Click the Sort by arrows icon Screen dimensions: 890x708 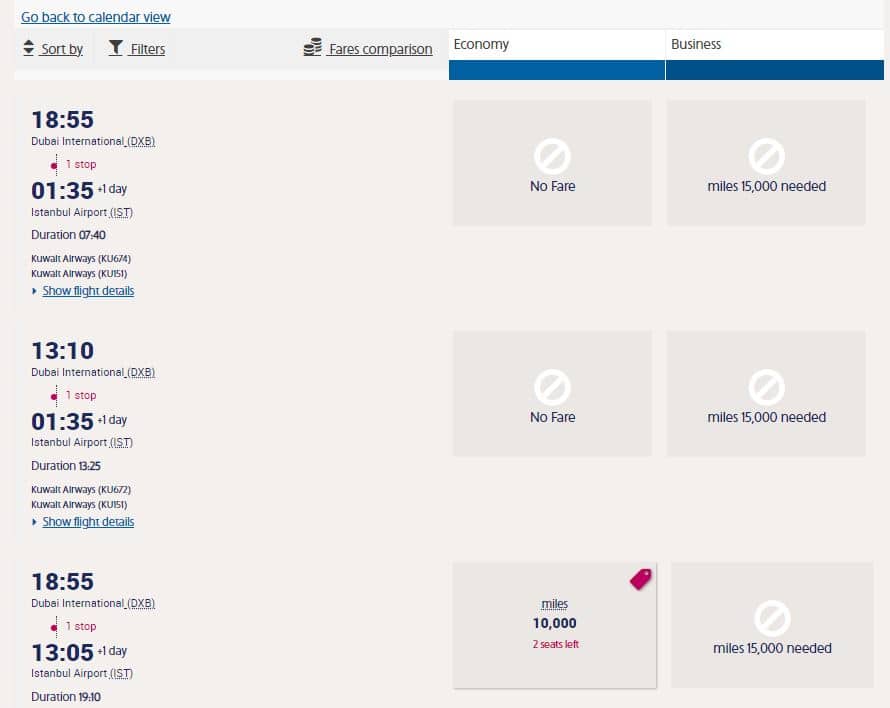[29, 48]
